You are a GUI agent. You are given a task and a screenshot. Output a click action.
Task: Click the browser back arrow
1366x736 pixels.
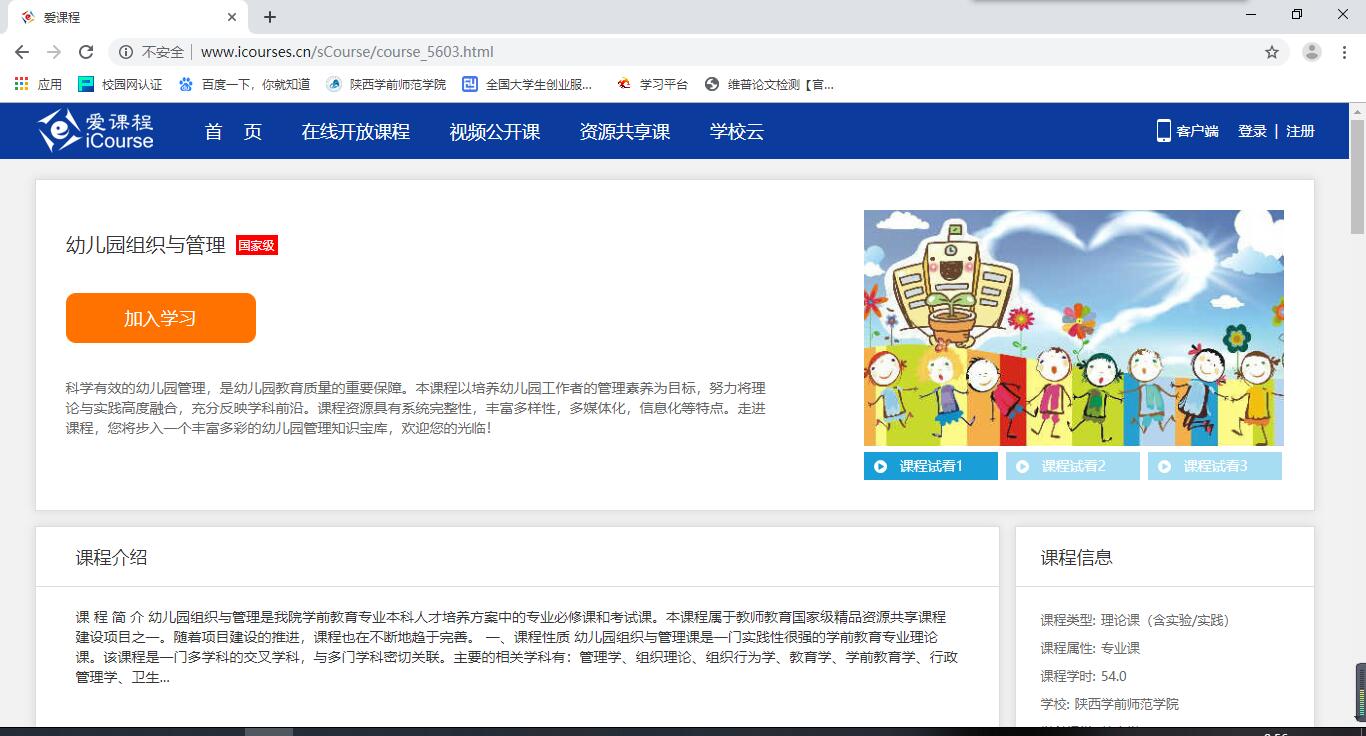click(x=22, y=52)
